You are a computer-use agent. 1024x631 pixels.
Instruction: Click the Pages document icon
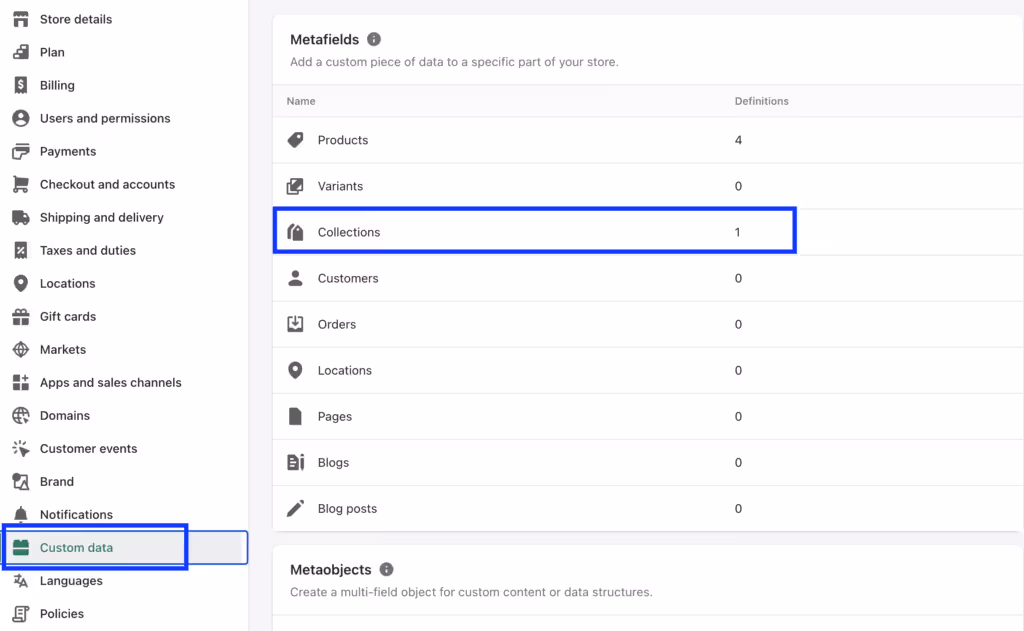pos(295,416)
